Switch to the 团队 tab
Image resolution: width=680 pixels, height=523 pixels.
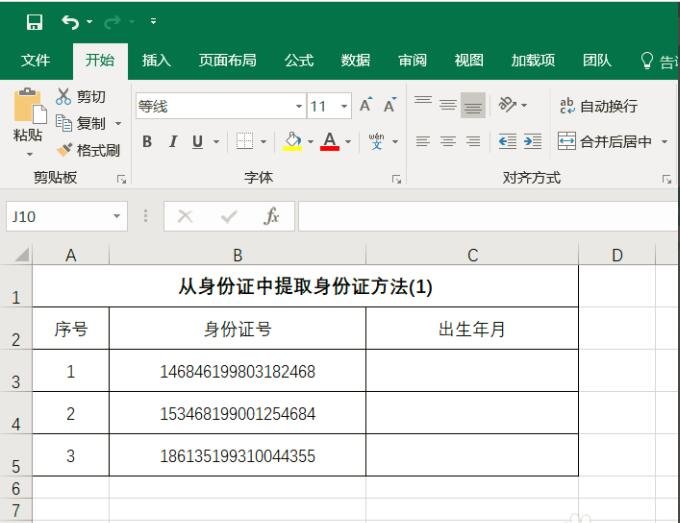coord(597,60)
